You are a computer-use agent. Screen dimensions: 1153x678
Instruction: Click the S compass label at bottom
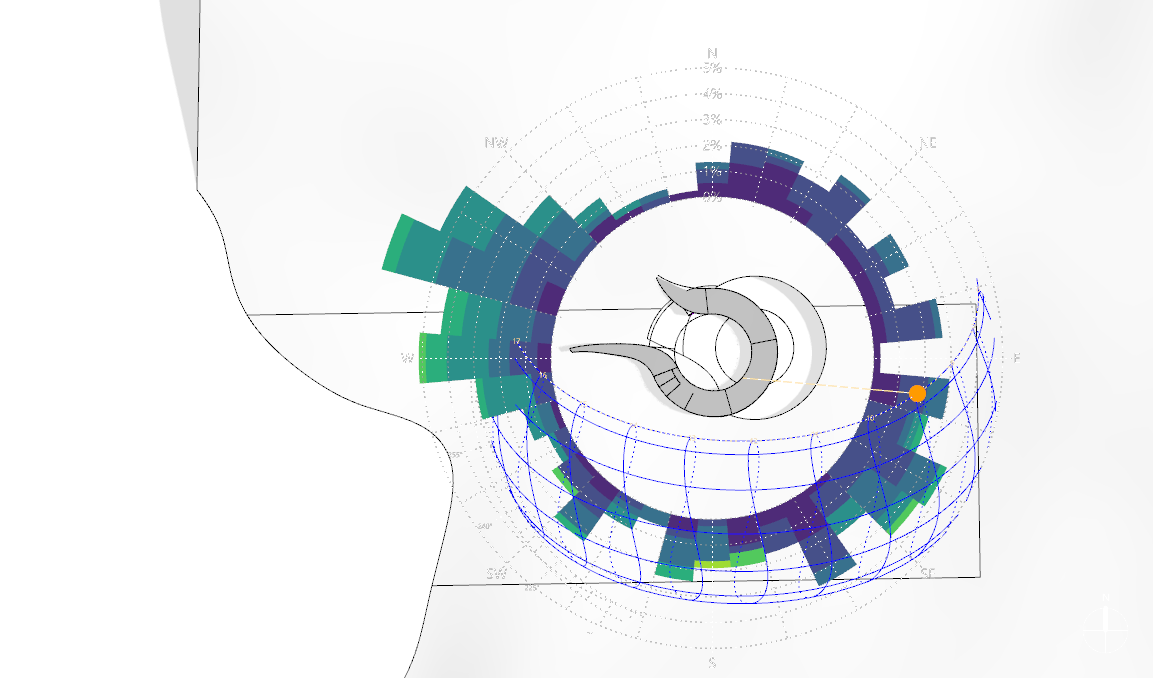712,663
